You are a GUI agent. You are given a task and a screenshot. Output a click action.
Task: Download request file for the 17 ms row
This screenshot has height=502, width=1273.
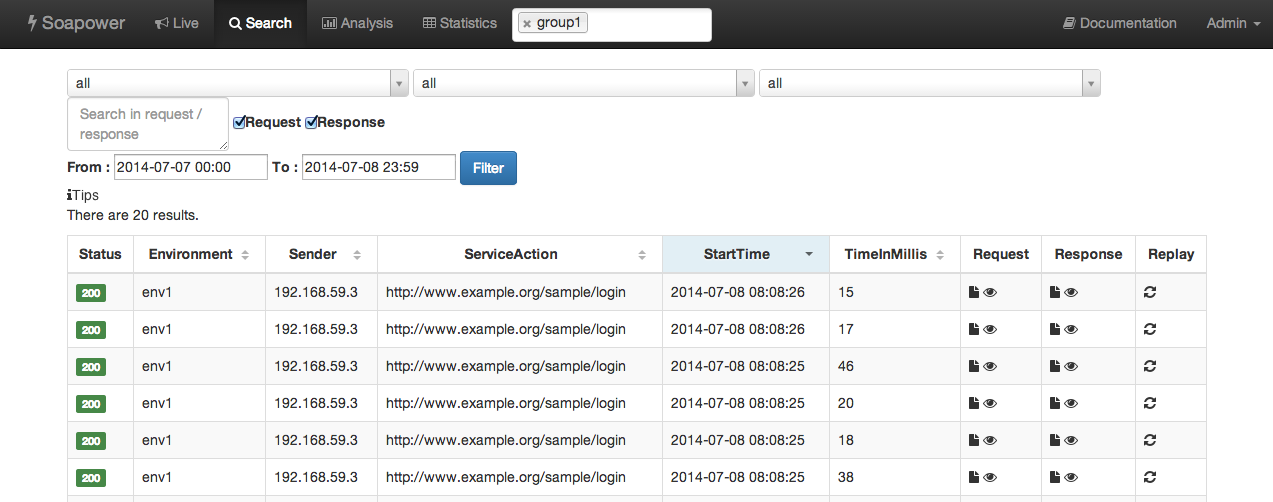pyautogui.click(x=974, y=329)
